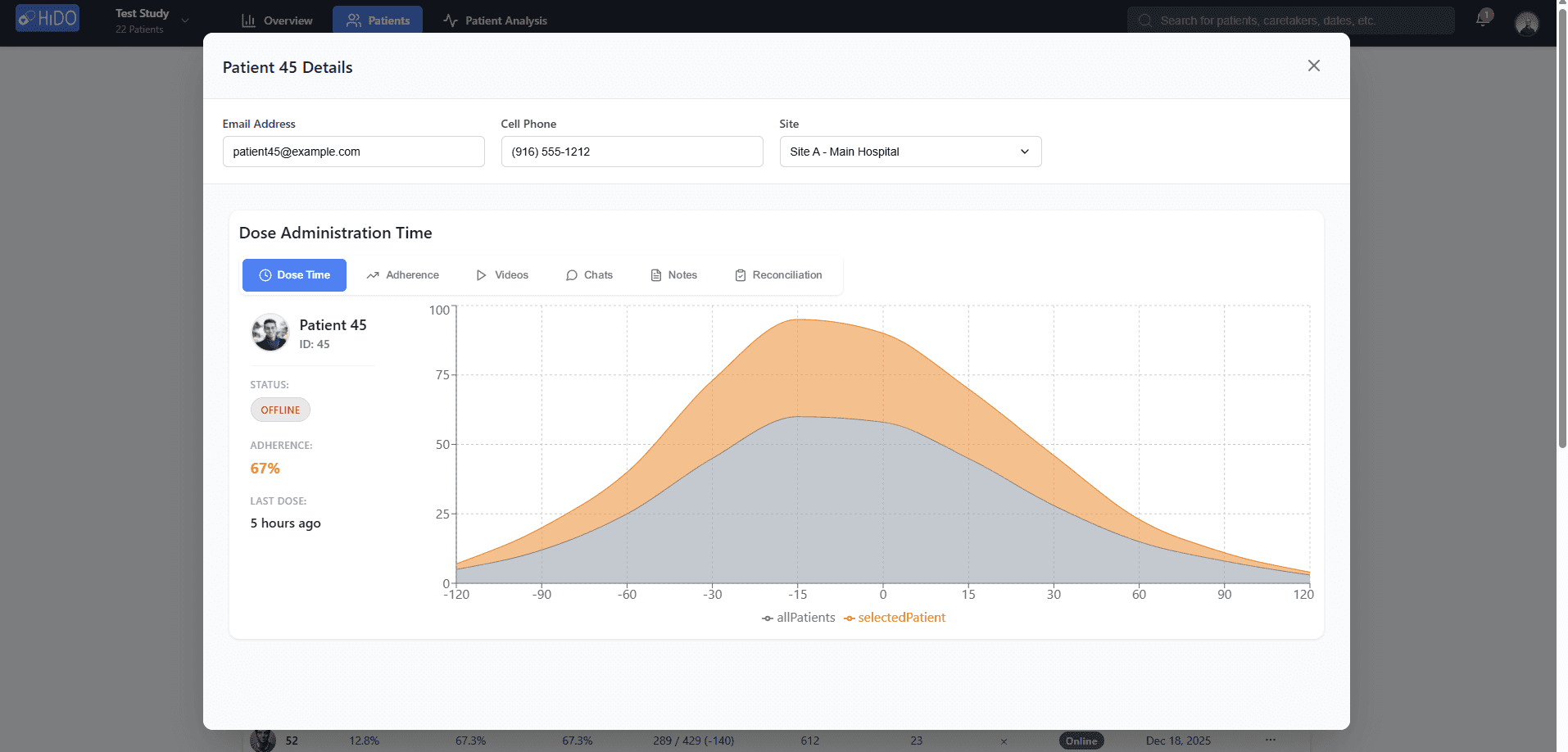The height and width of the screenshot is (752, 1568).
Task: Select the Reconciliation clipboard icon
Action: coord(740,275)
